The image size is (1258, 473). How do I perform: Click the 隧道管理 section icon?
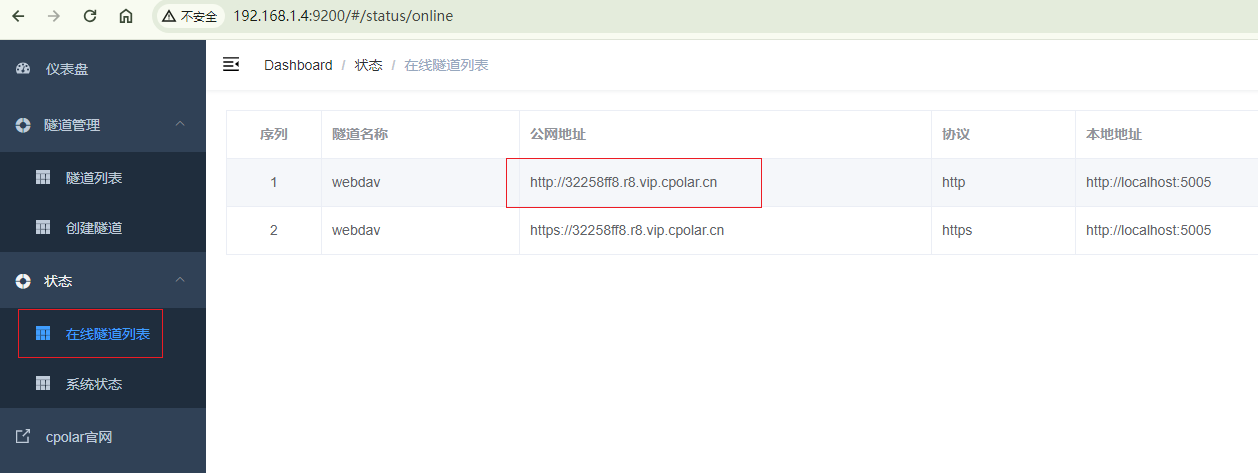pyautogui.click(x=23, y=125)
